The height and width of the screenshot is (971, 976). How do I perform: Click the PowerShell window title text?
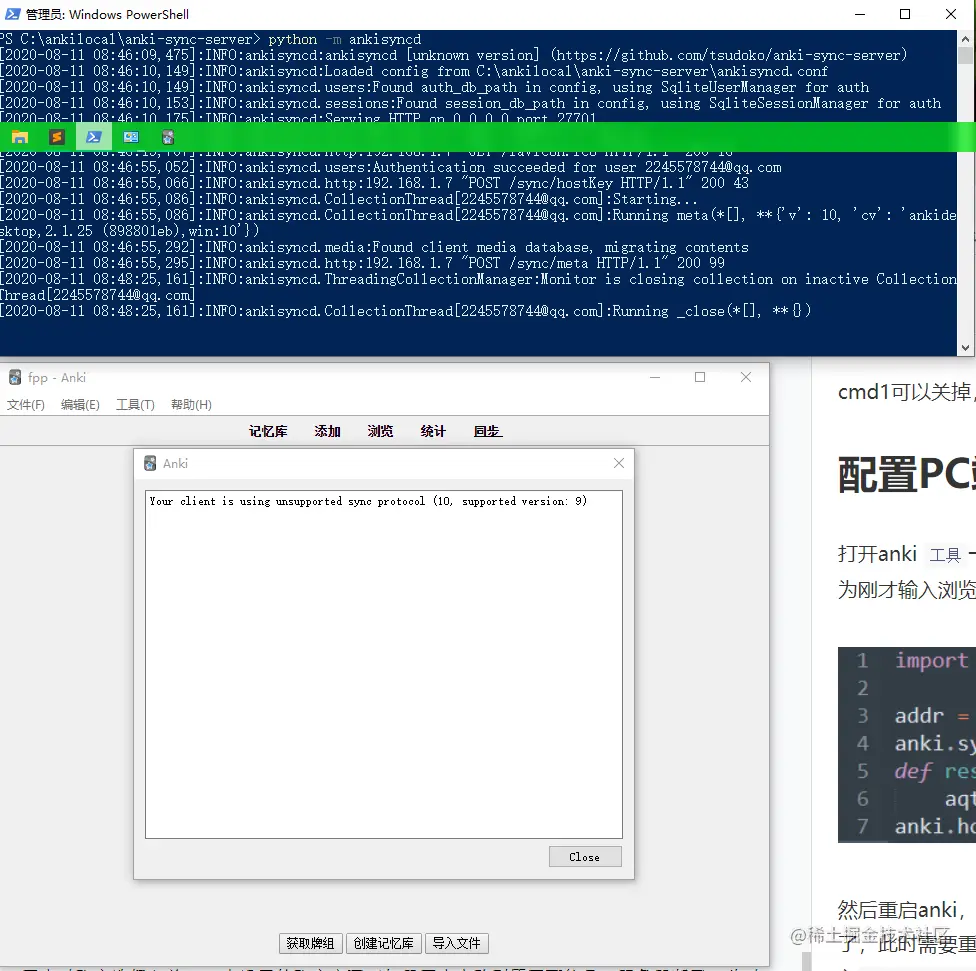(x=107, y=14)
